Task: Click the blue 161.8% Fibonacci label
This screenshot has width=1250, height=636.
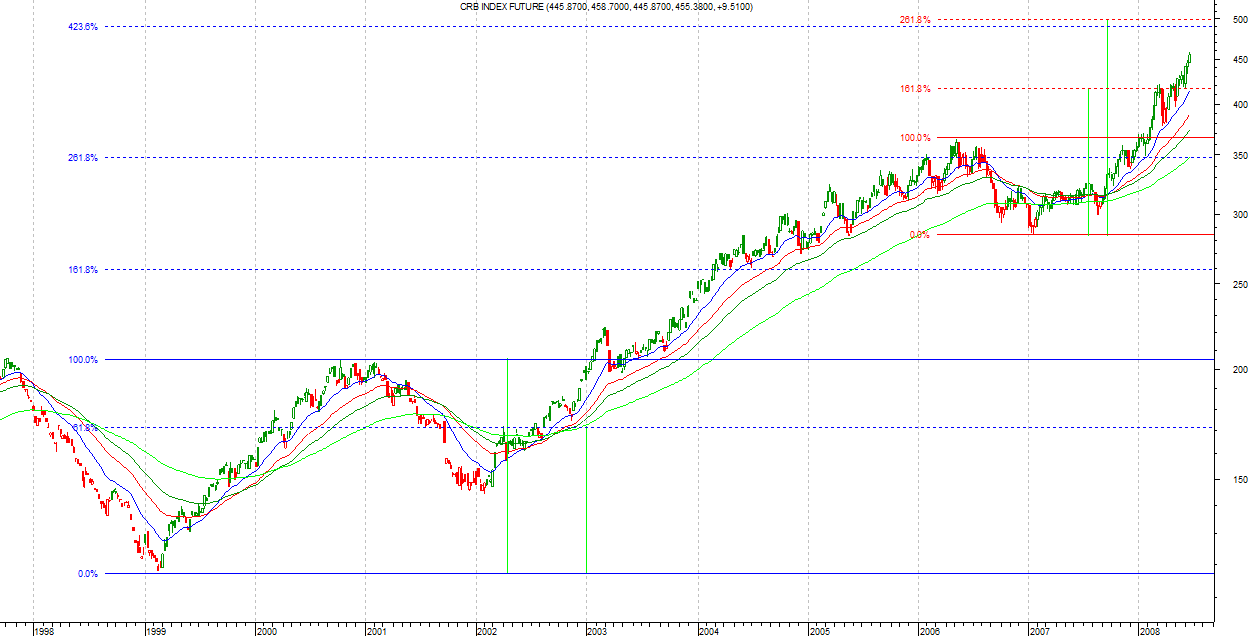Action: (x=85, y=269)
